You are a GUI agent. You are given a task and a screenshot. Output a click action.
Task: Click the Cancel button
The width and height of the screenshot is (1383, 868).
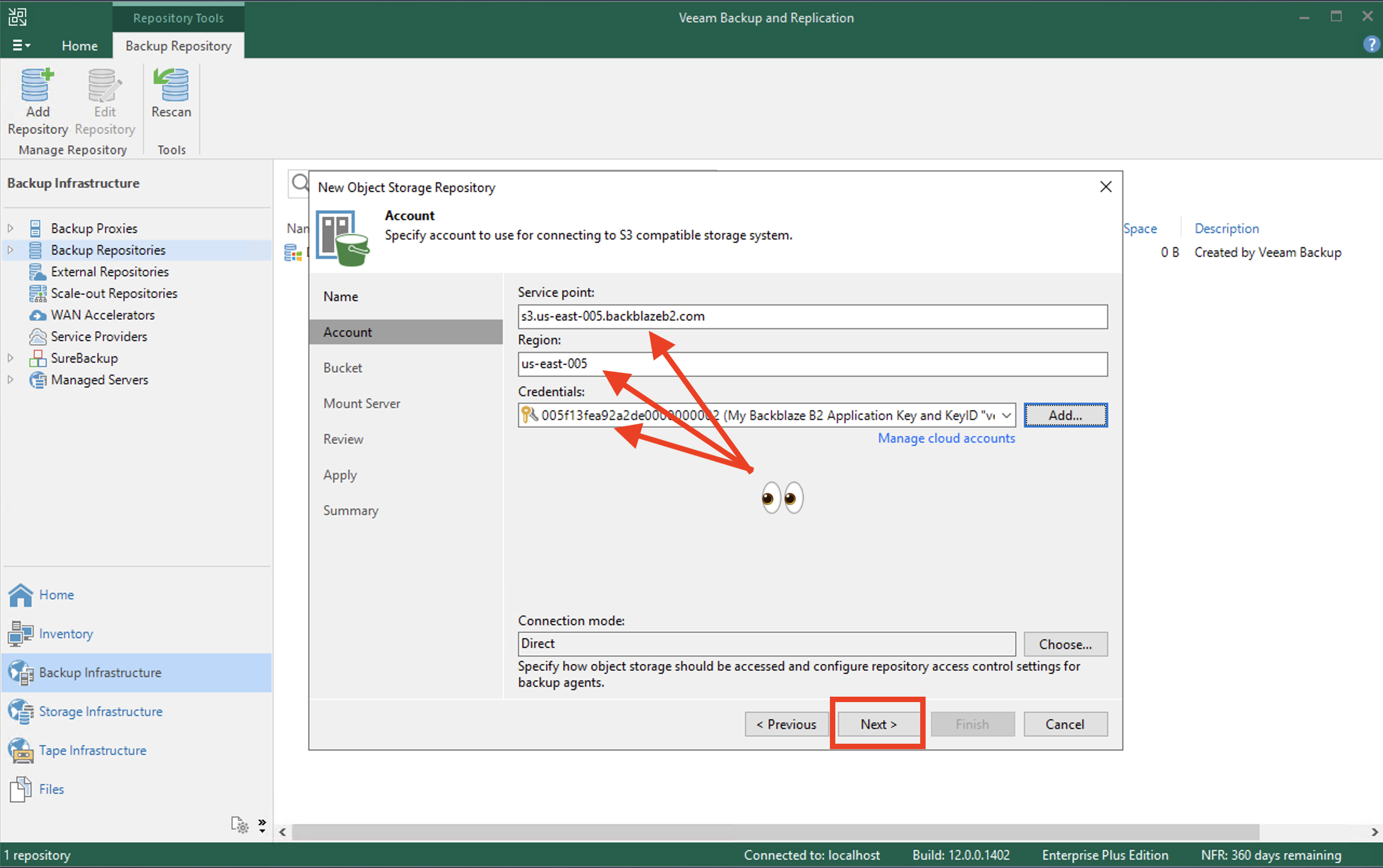pos(1065,724)
